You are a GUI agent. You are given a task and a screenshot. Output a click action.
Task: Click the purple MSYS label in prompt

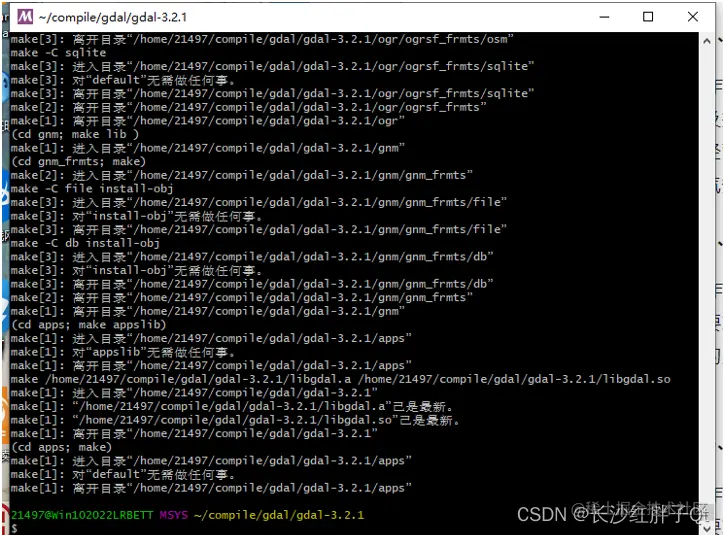[x=174, y=515]
